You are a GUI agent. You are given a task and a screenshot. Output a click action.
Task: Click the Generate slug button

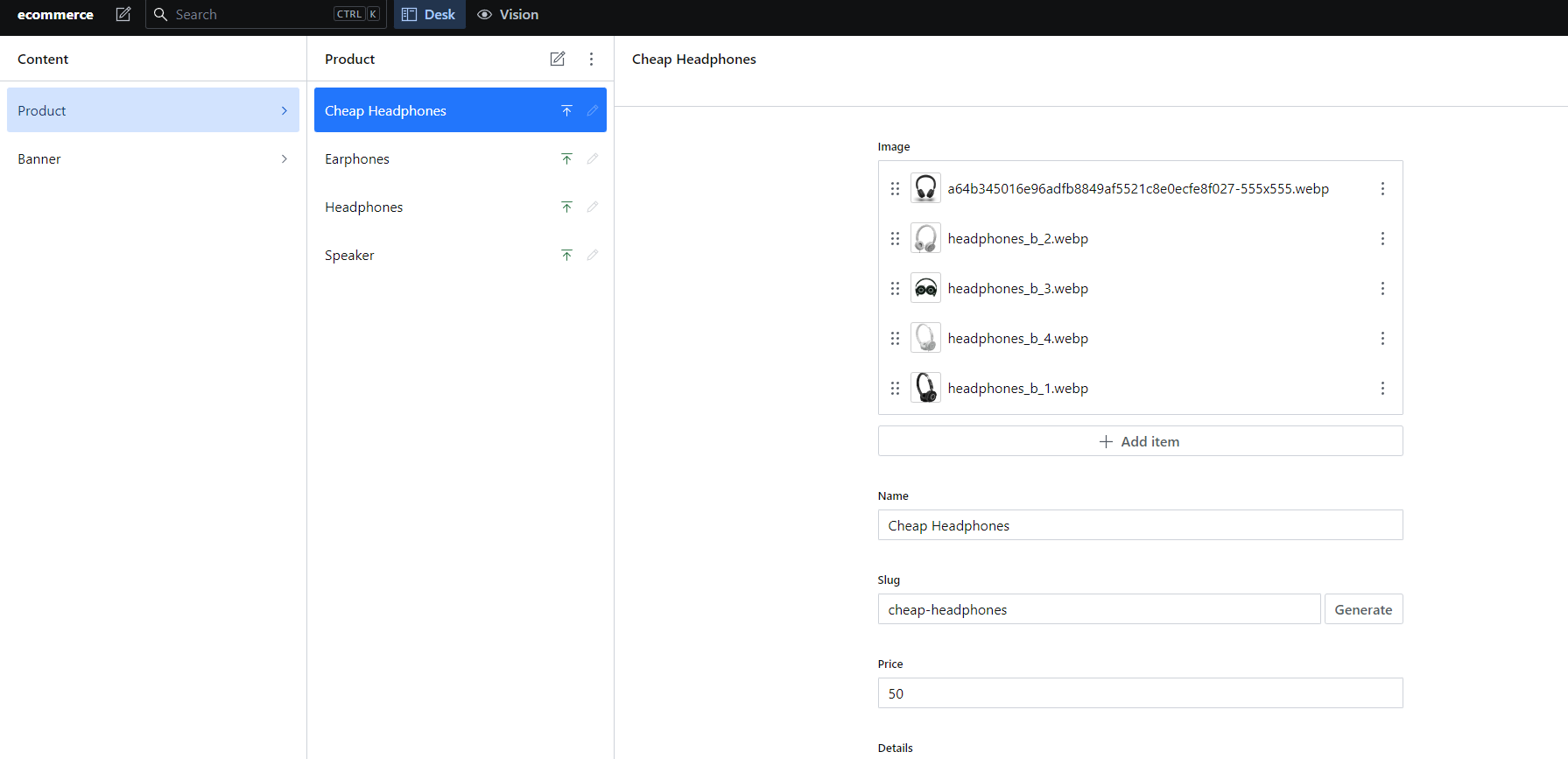click(1363, 609)
